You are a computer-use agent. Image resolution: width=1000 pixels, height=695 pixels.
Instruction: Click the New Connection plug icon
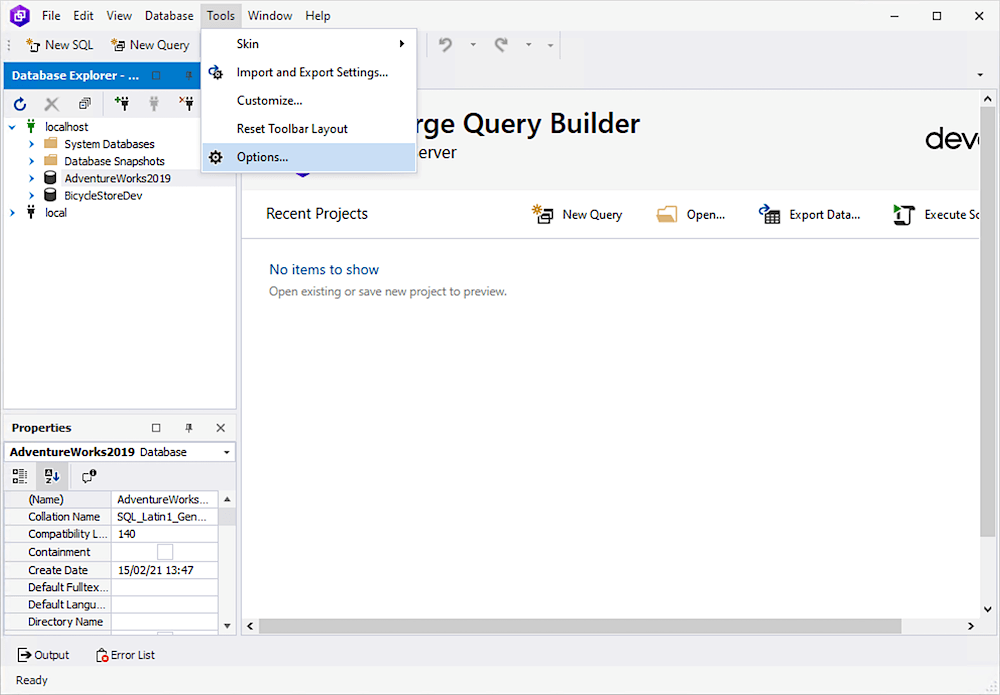point(122,103)
